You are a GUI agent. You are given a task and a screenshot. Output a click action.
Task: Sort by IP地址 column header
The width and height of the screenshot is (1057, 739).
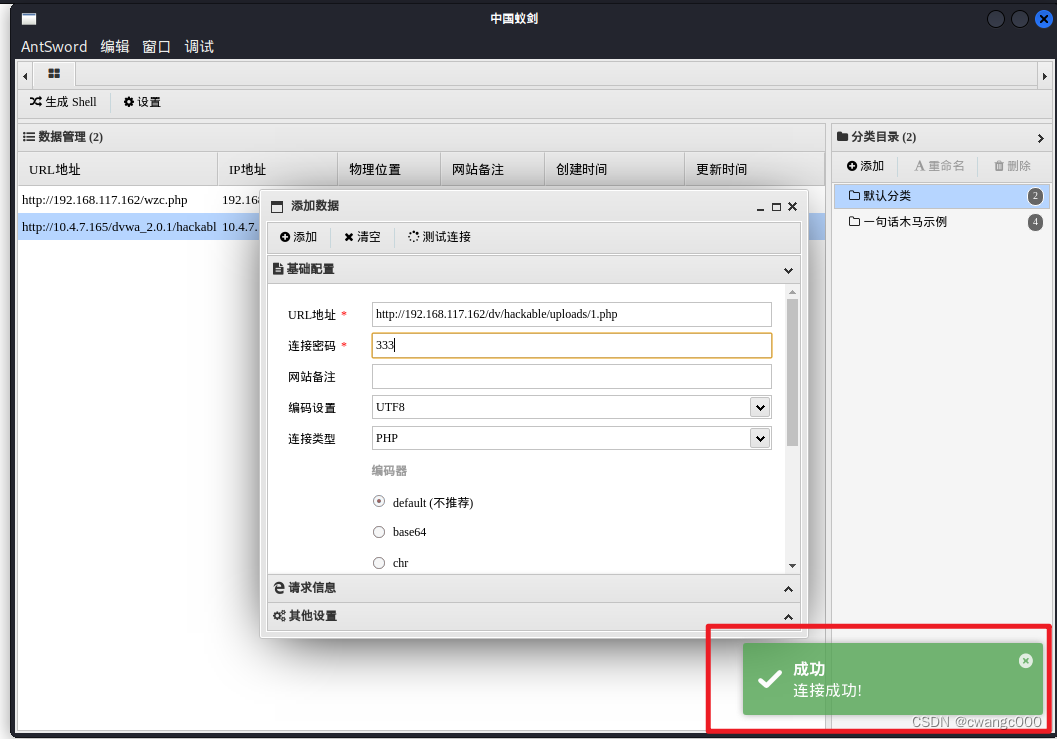click(x=277, y=169)
